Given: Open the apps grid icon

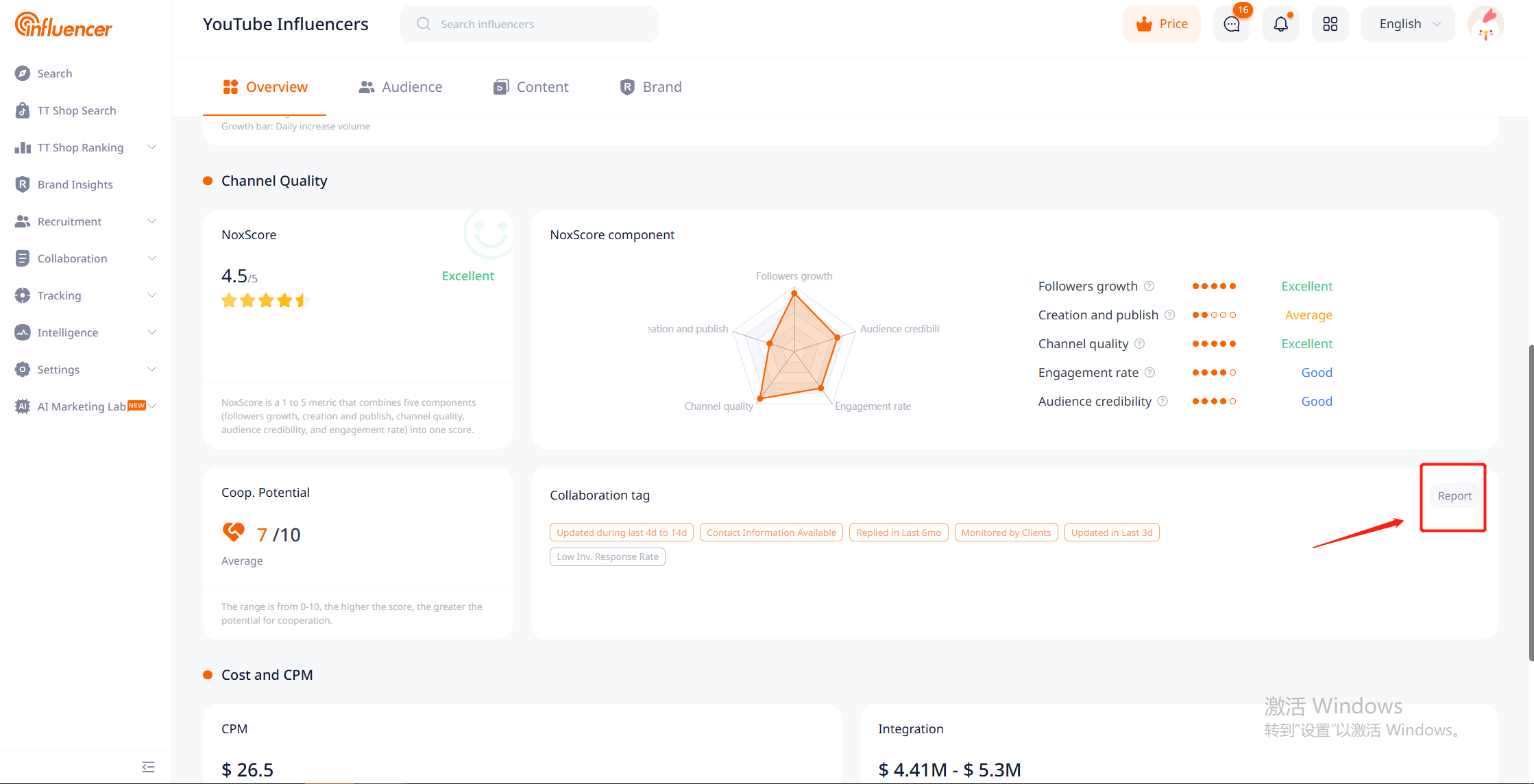Looking at the screenshot, I should (1330, 24).
